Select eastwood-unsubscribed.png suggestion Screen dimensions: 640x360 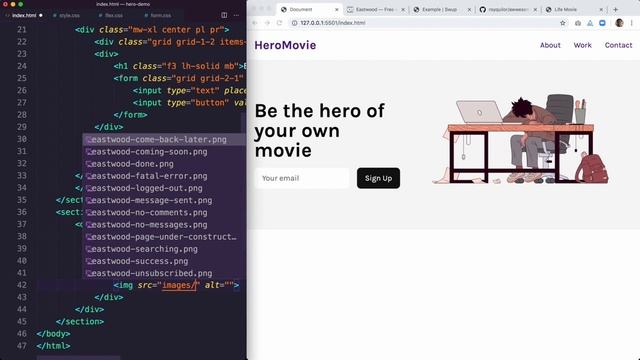(164, 273)
